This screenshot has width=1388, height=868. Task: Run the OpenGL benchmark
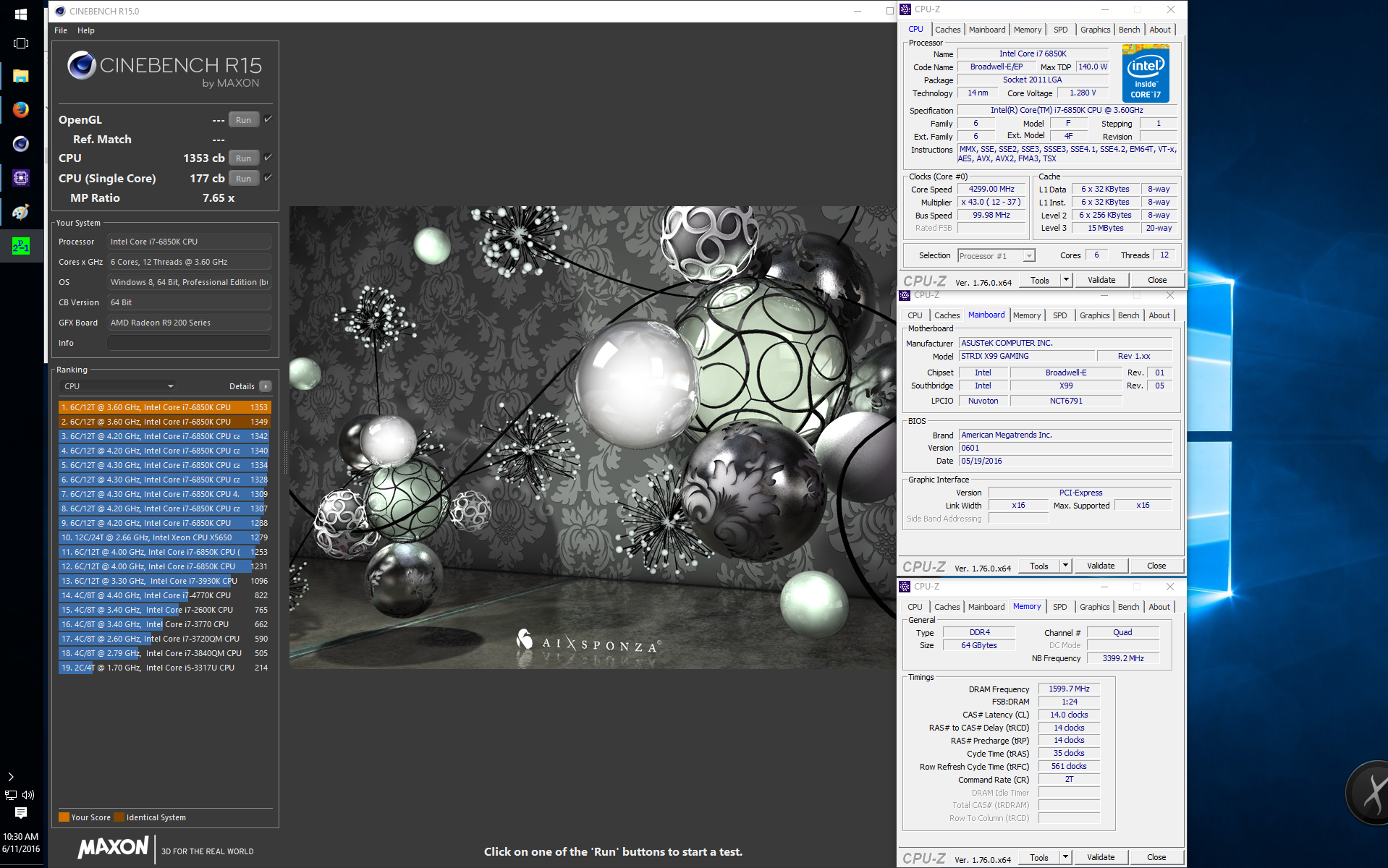244,120
